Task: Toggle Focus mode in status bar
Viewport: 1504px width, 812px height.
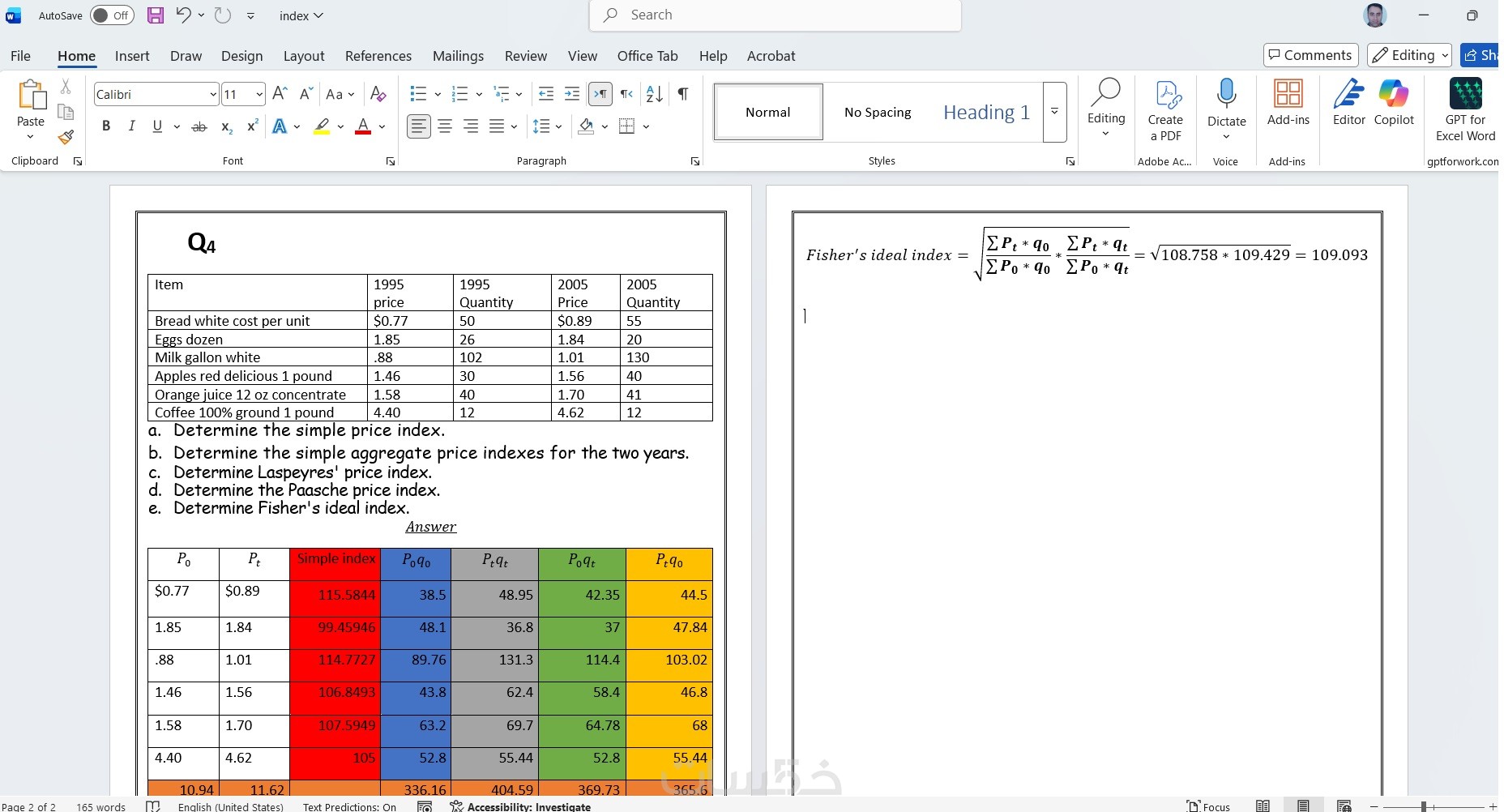Action: pyautogui.click(x=1208, y=806)
